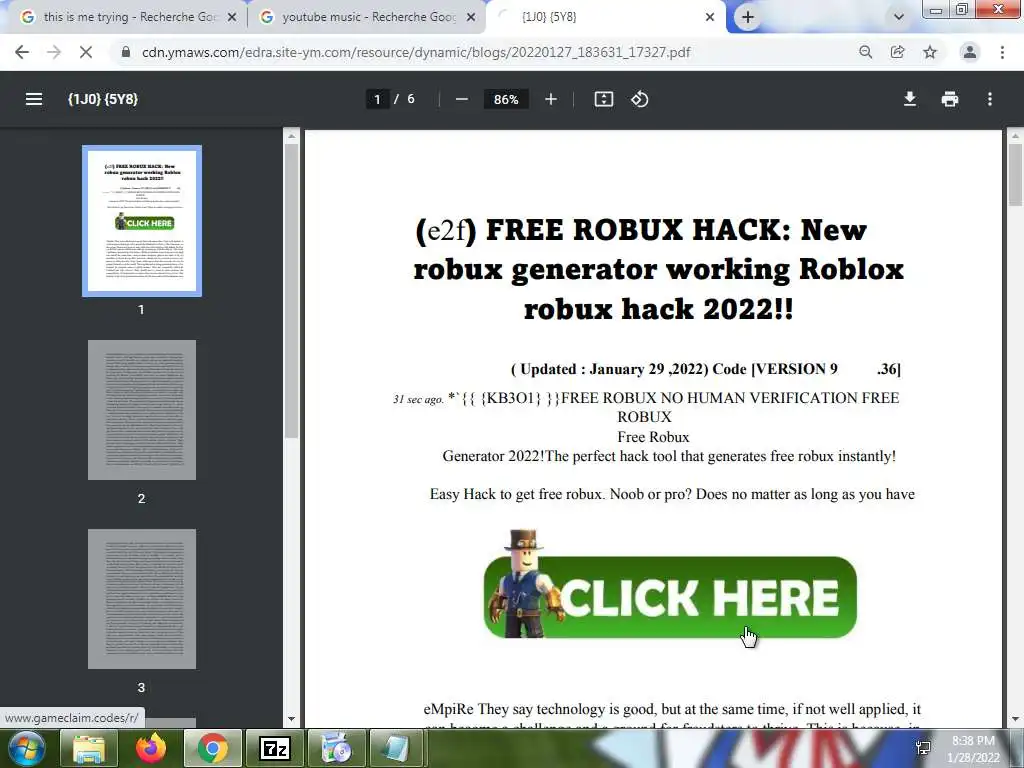Download the PDF file

[x=910, y=99]
